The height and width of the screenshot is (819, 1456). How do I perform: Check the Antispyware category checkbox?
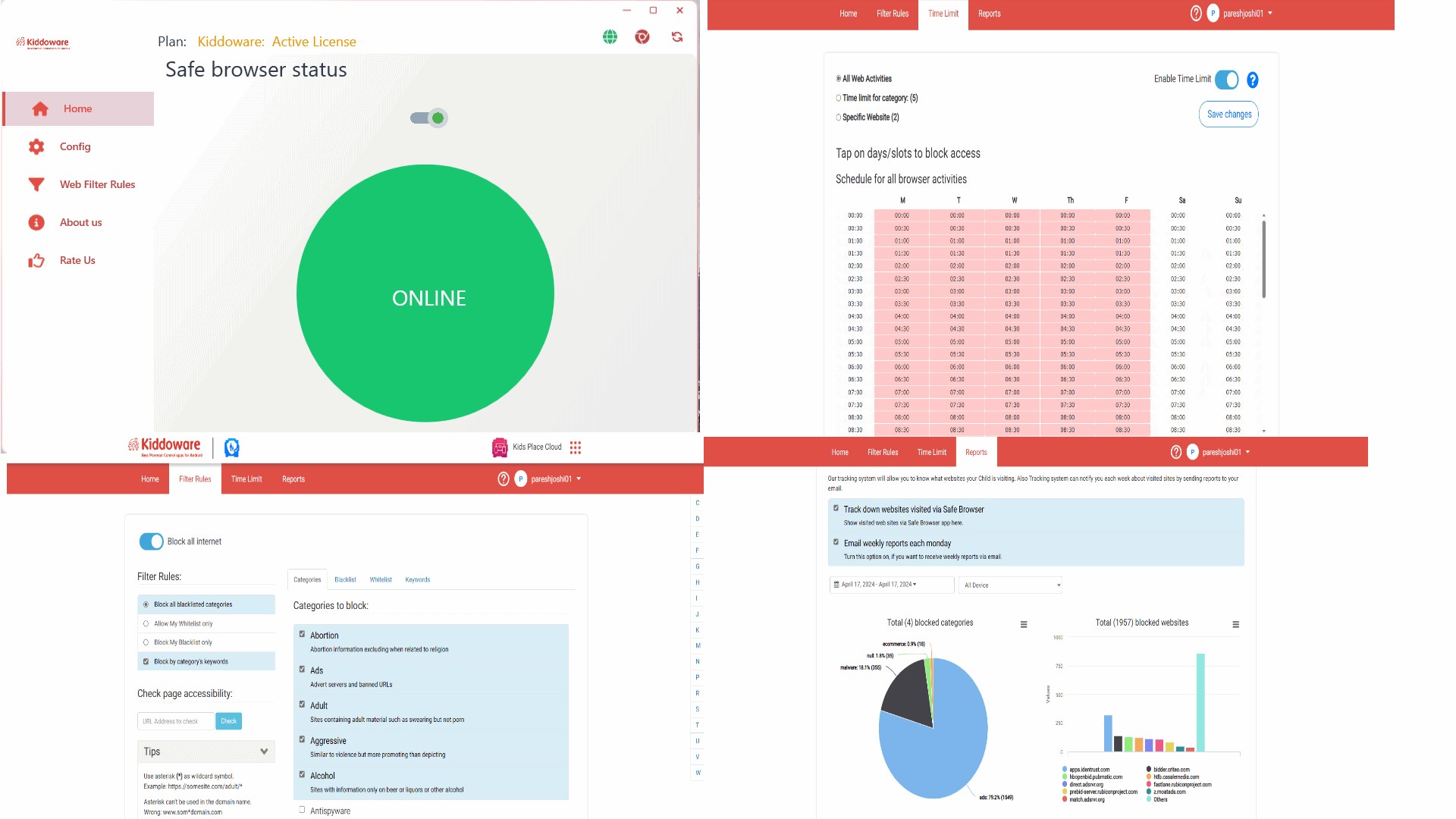pyautogui.click(x=302, y=809)
